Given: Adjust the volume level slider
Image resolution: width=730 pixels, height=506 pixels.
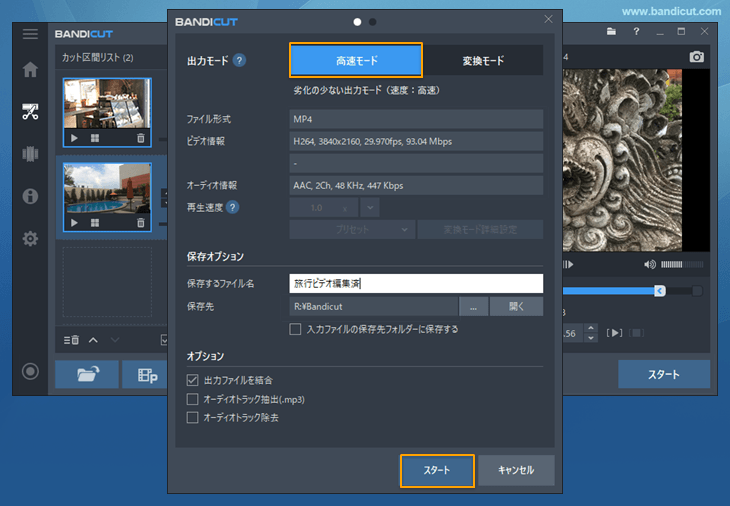Looking at the screenshot, I should click(x=682, y=264).
